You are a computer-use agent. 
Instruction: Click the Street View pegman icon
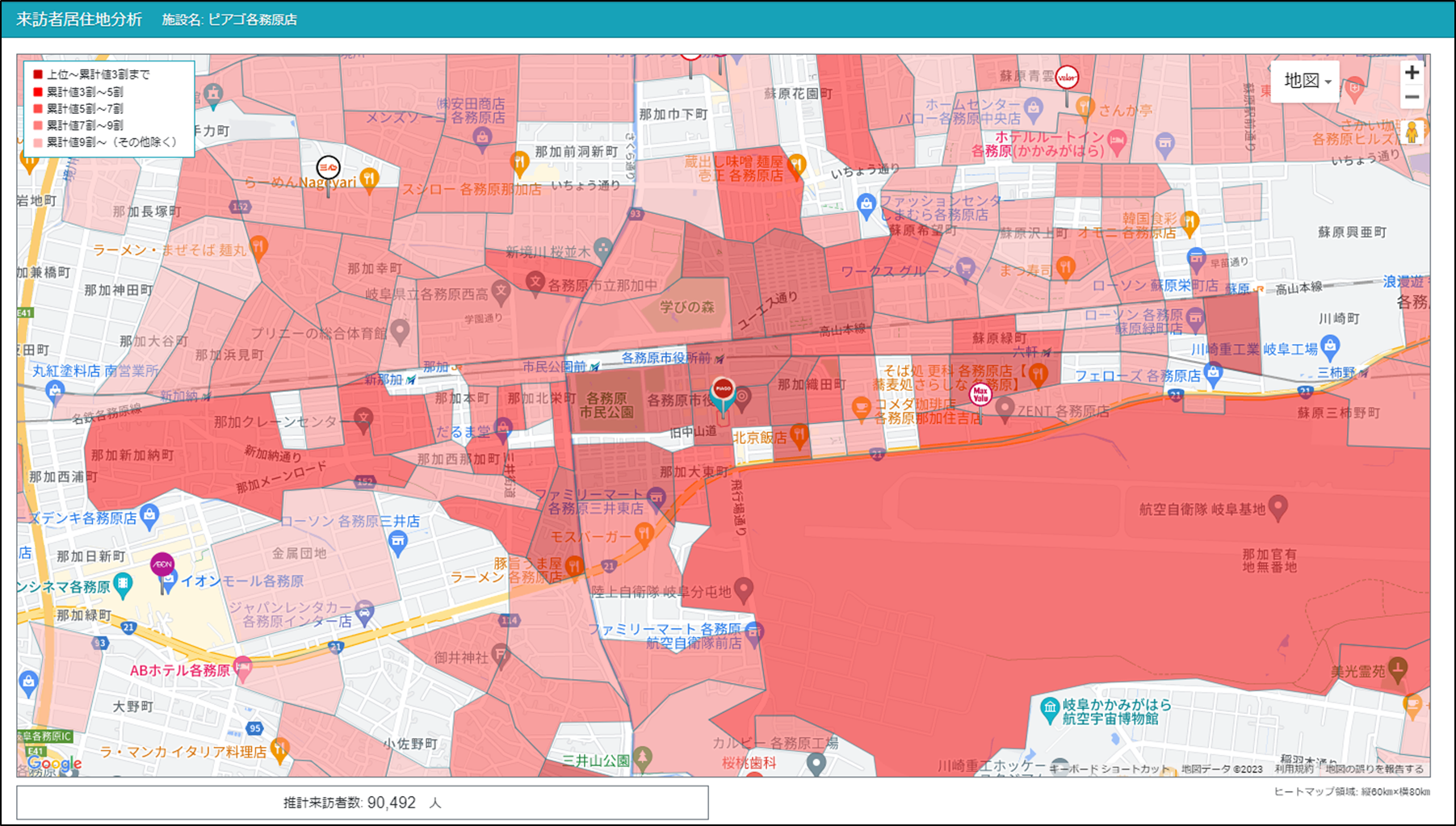pyautogui.click(x=1412, y=132)
